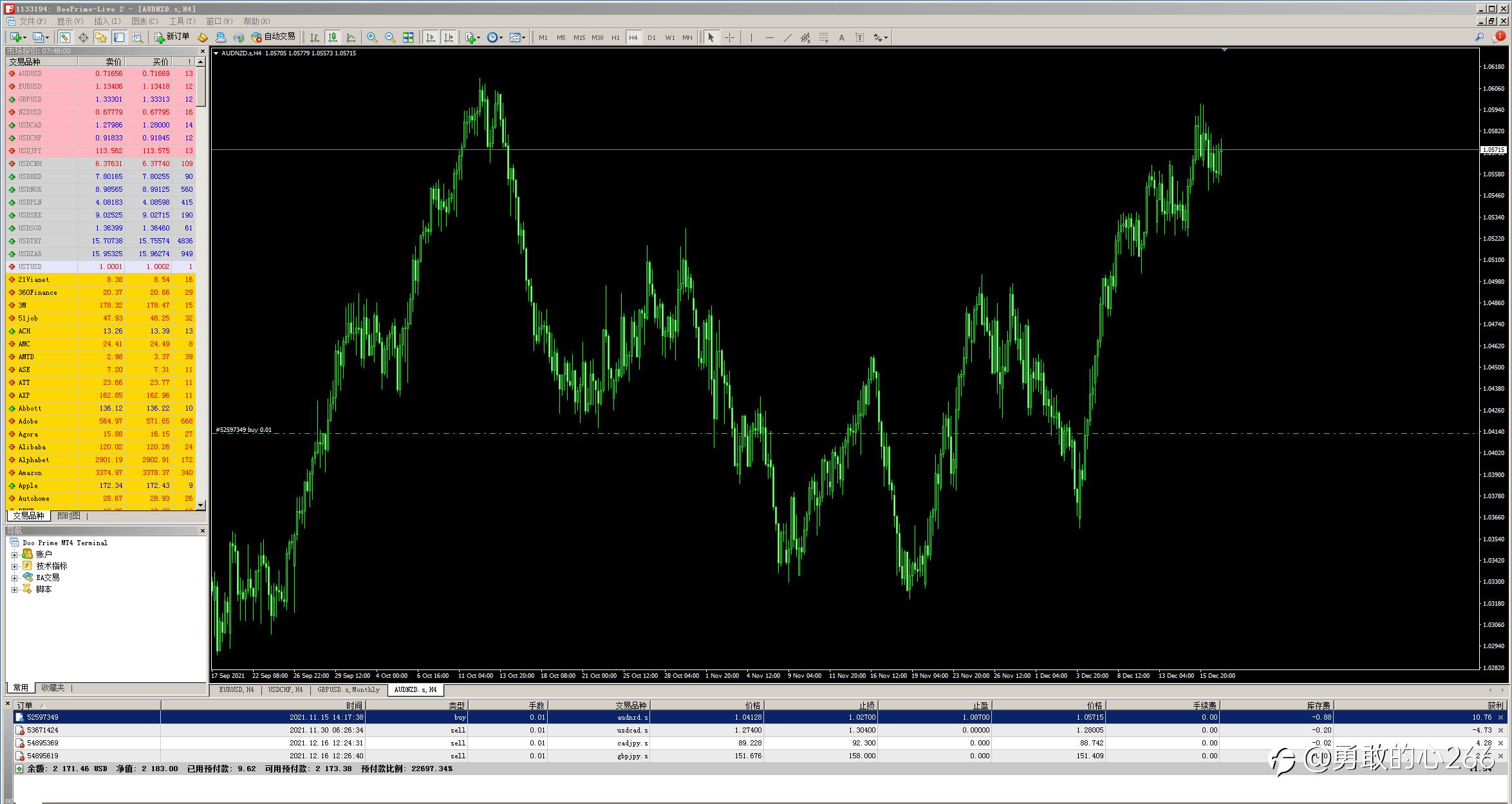This screenshot has width=1512, height=804.
Task: Select the D1 timeframe
Action: [x=651, y=37]
